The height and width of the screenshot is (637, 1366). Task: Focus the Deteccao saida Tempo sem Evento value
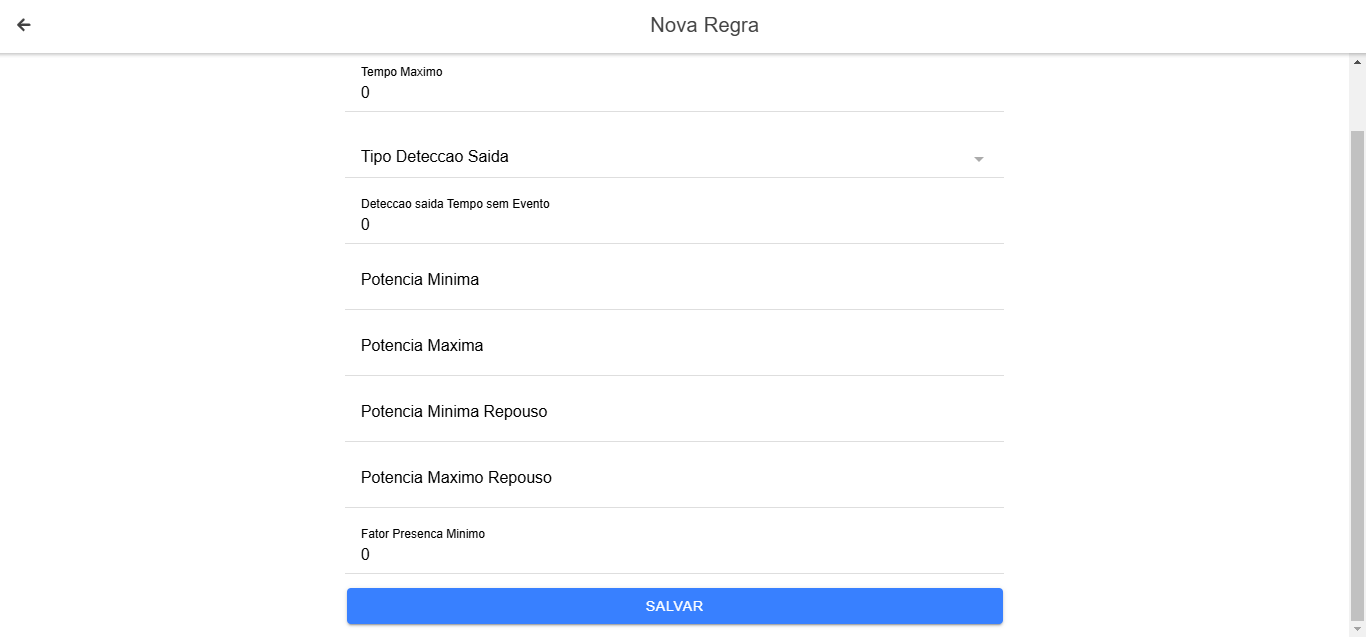365,225
